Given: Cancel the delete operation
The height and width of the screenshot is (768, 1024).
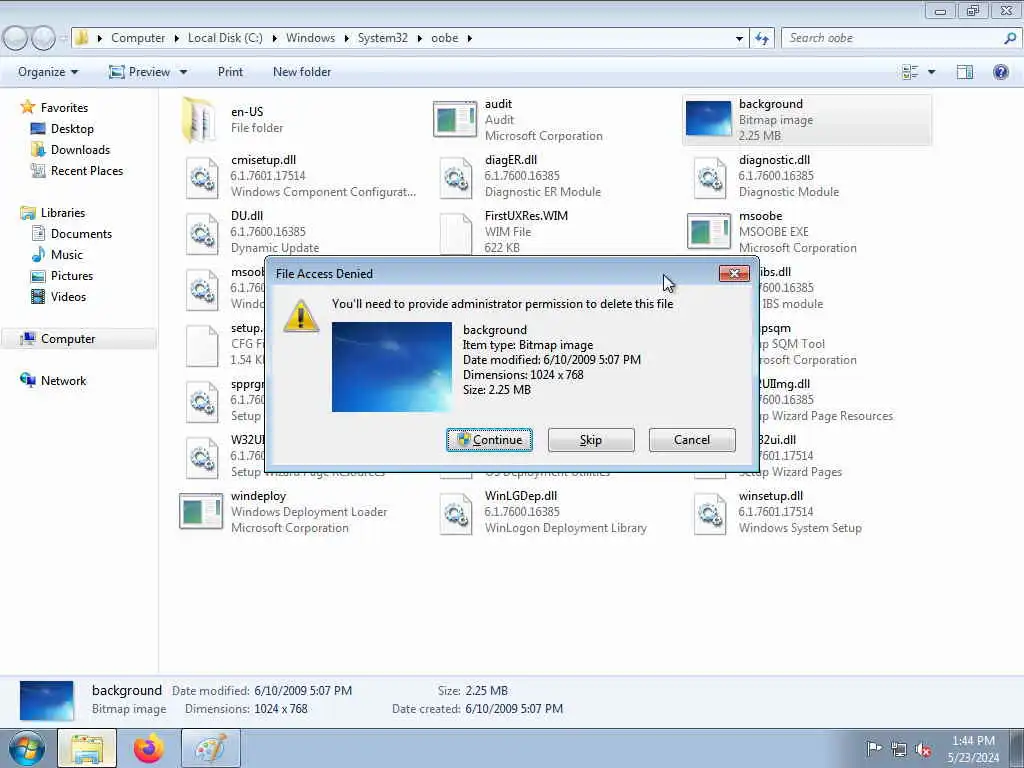Looking at the screenshot, I should coord(692,440).
